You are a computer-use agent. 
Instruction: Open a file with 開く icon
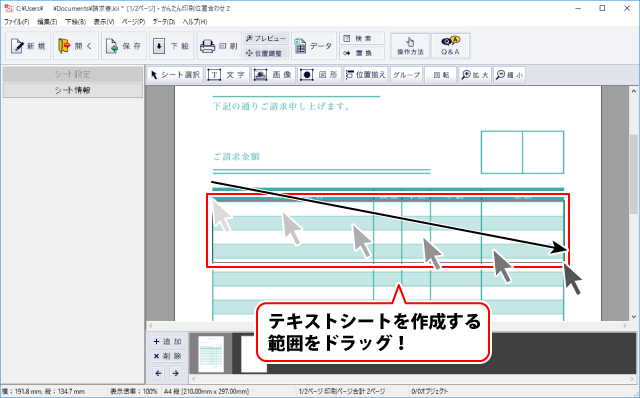click(76, 46)
